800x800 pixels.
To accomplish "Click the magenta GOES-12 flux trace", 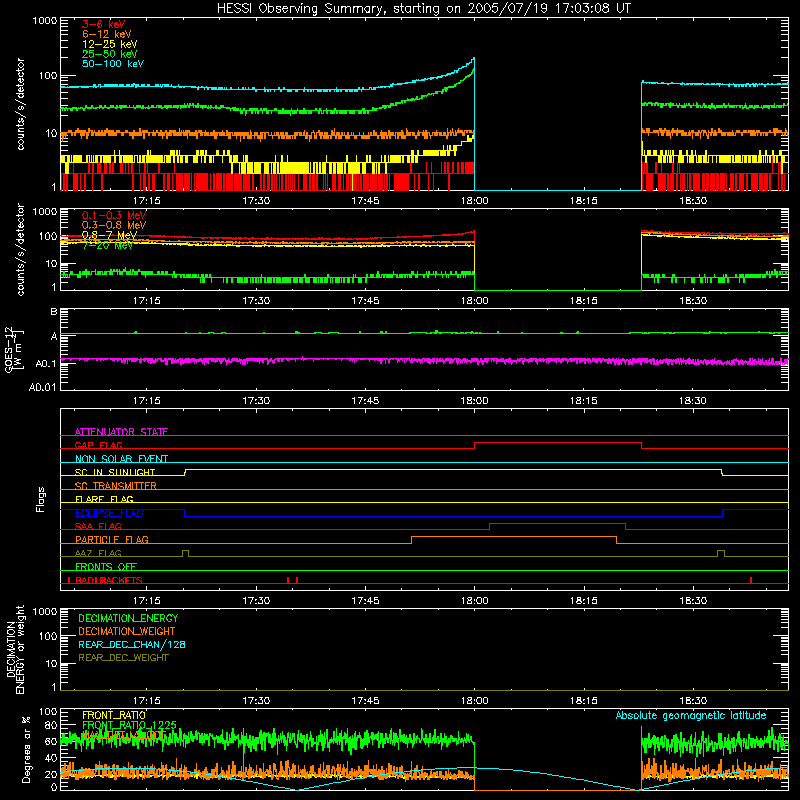I will [x=424, y=361].
